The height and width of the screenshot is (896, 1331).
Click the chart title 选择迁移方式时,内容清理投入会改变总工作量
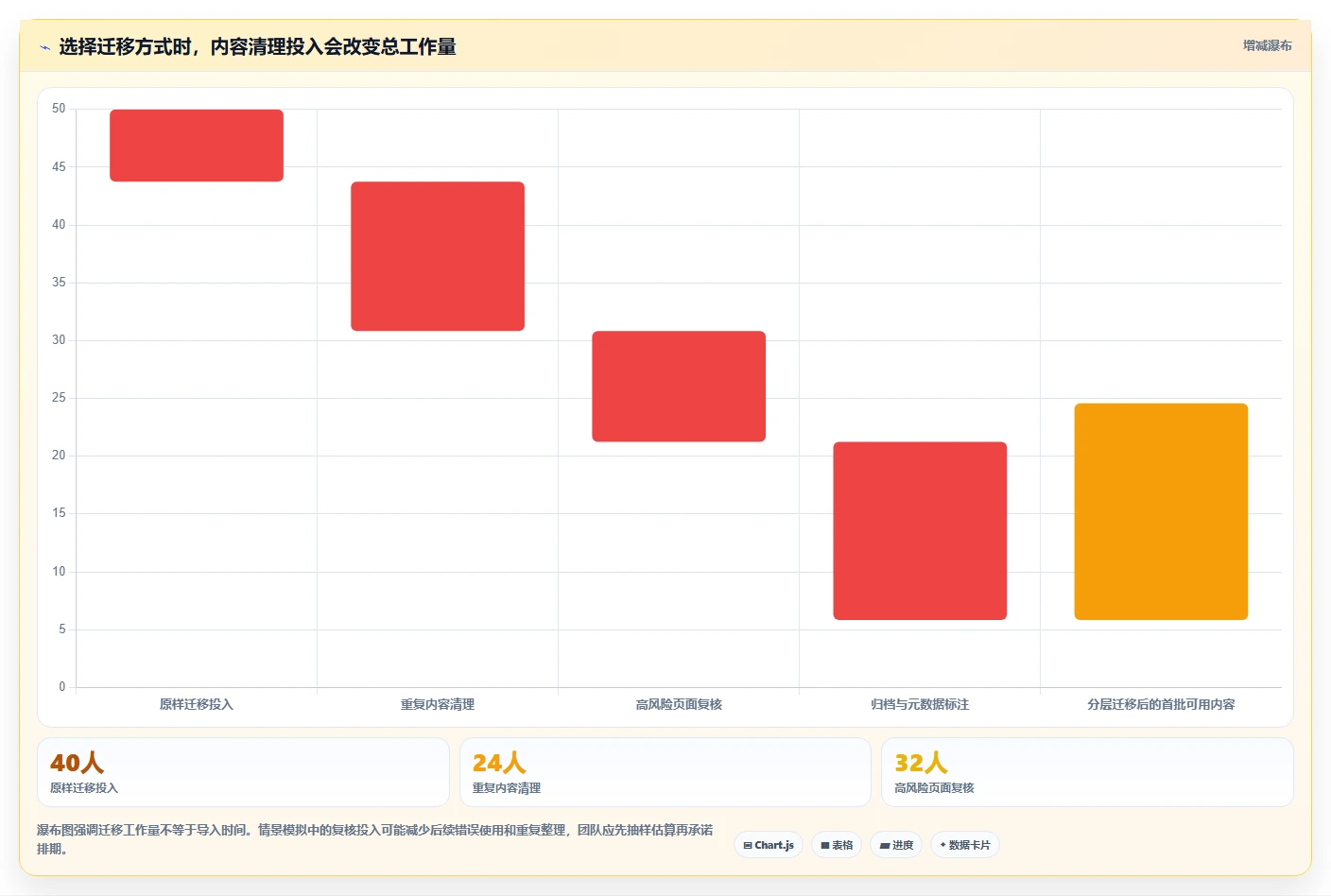click(257, 46)
